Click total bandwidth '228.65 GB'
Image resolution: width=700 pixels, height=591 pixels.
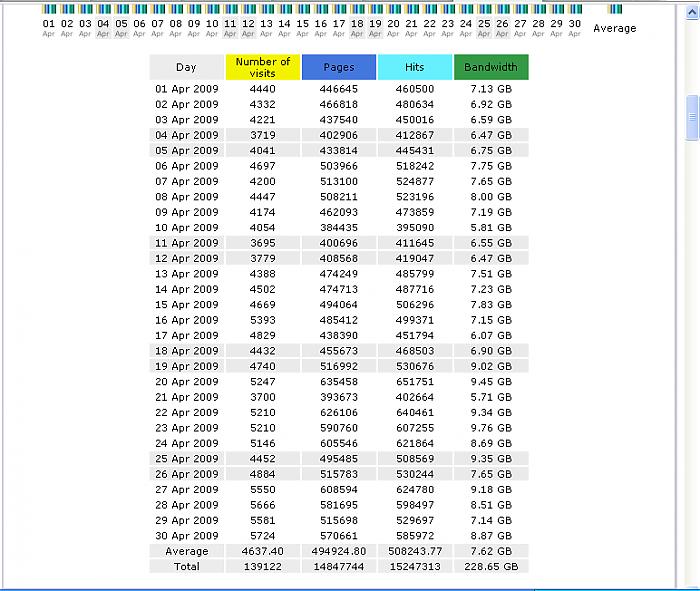491,566
